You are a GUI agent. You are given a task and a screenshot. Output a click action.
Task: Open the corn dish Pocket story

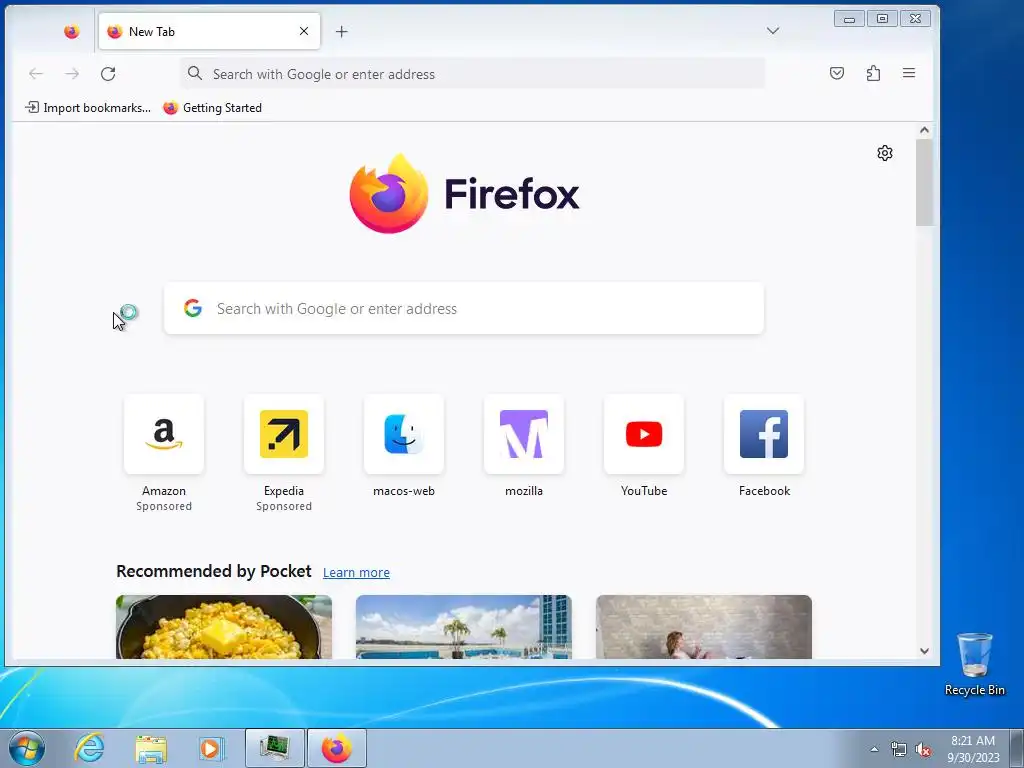(x=224, y=627)
